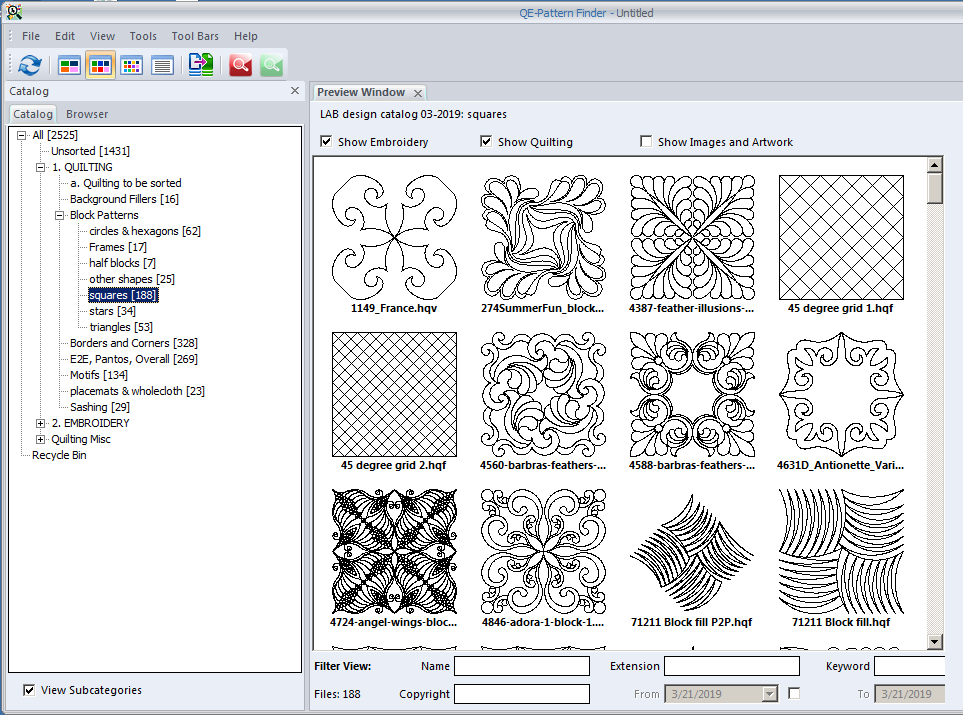Select triangles [53] category
The height and width of the screenshot is (715, 963).
coord(121,327)
